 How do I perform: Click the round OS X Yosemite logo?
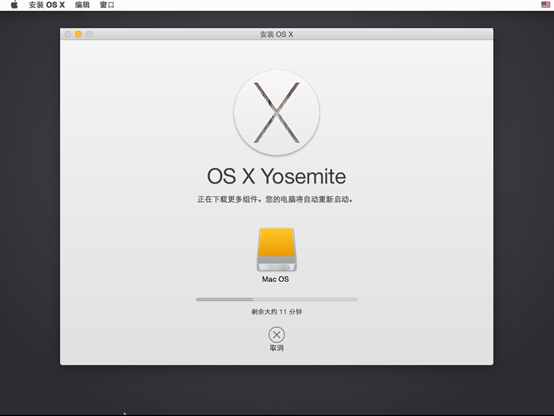pyautogui.click(x=277, y=113)
